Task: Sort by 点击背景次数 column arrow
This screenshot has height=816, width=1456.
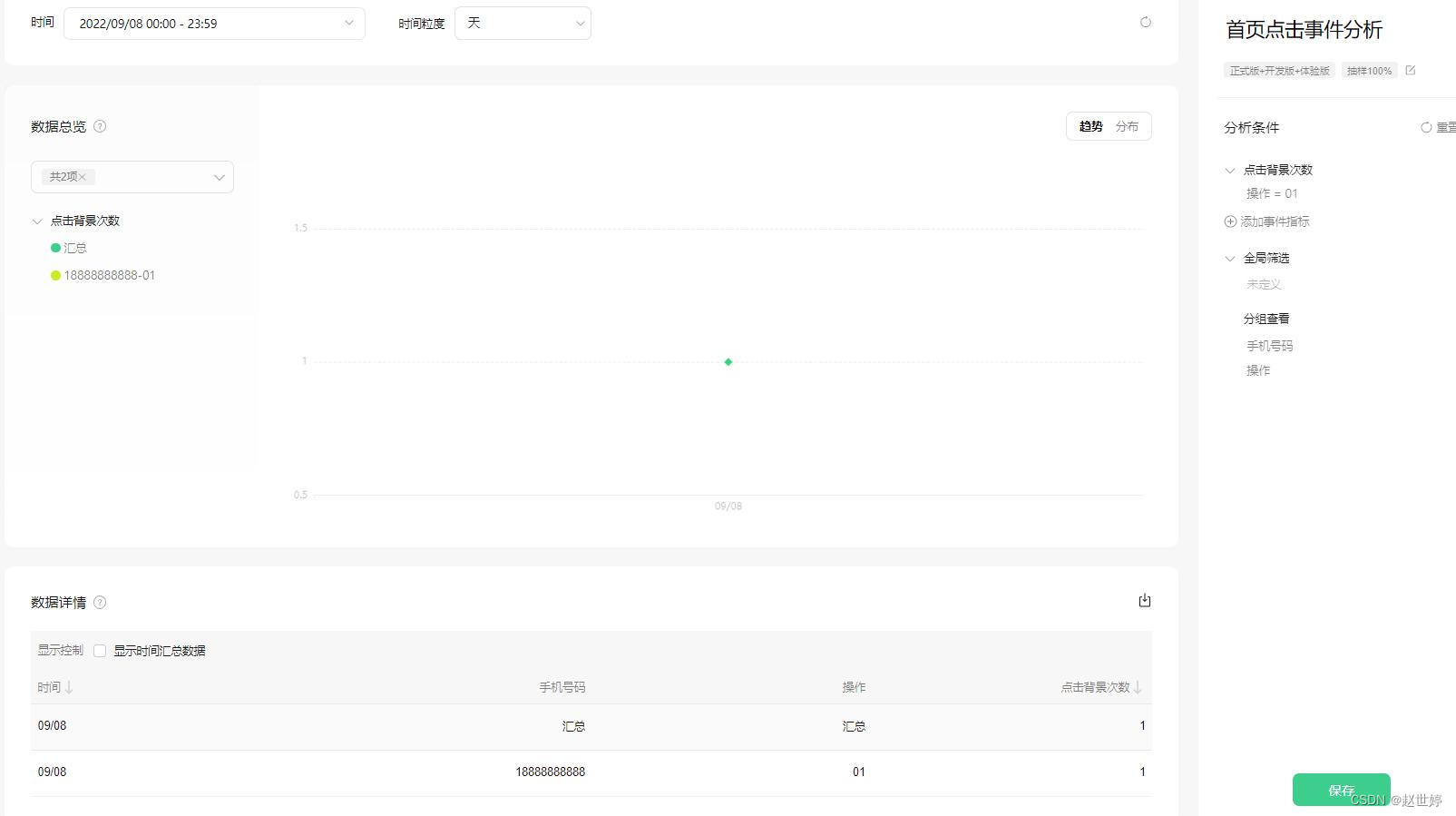Action: pyautogui.click(x=1138, y=688)
